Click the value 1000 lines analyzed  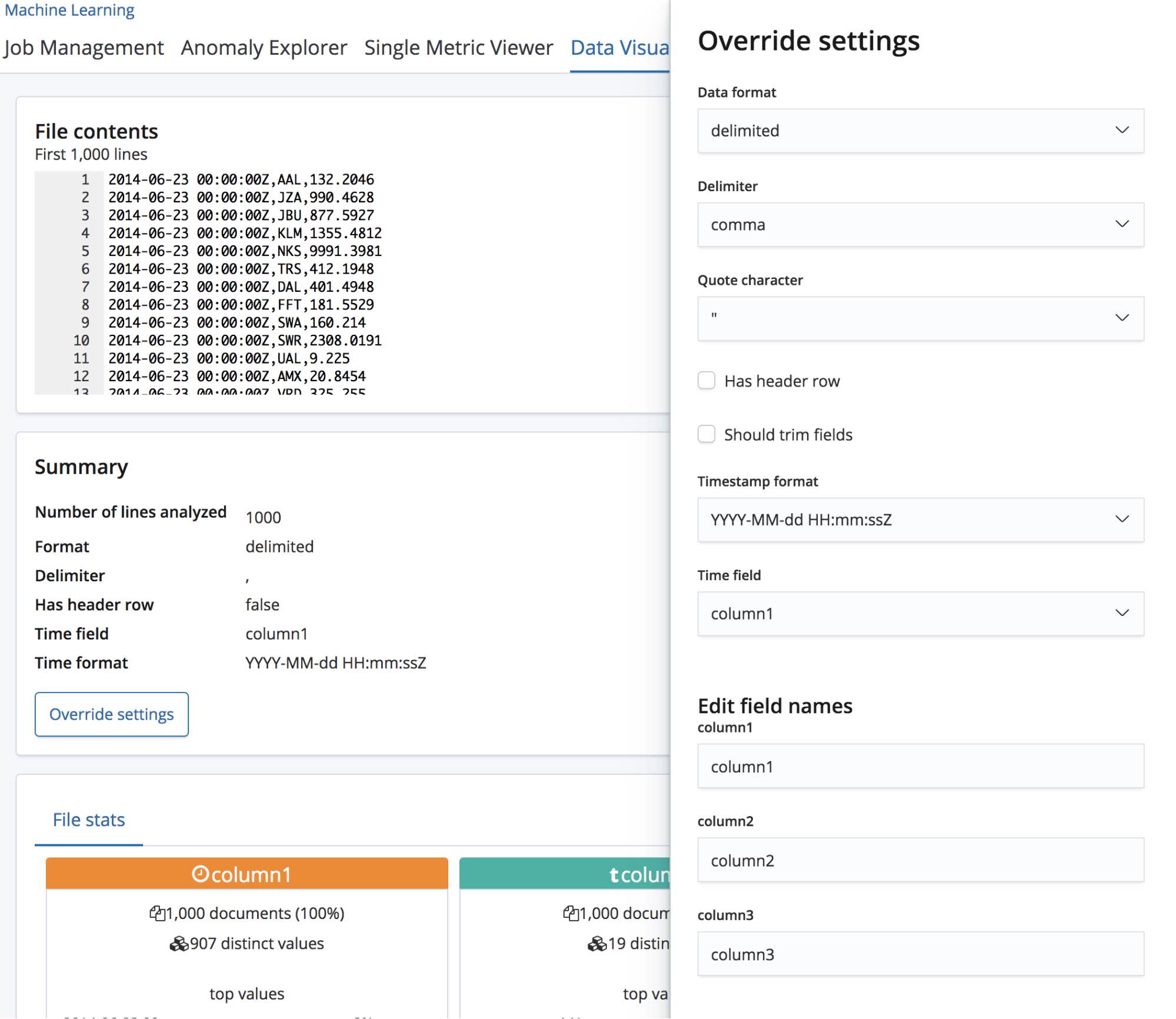pos(263,518)
